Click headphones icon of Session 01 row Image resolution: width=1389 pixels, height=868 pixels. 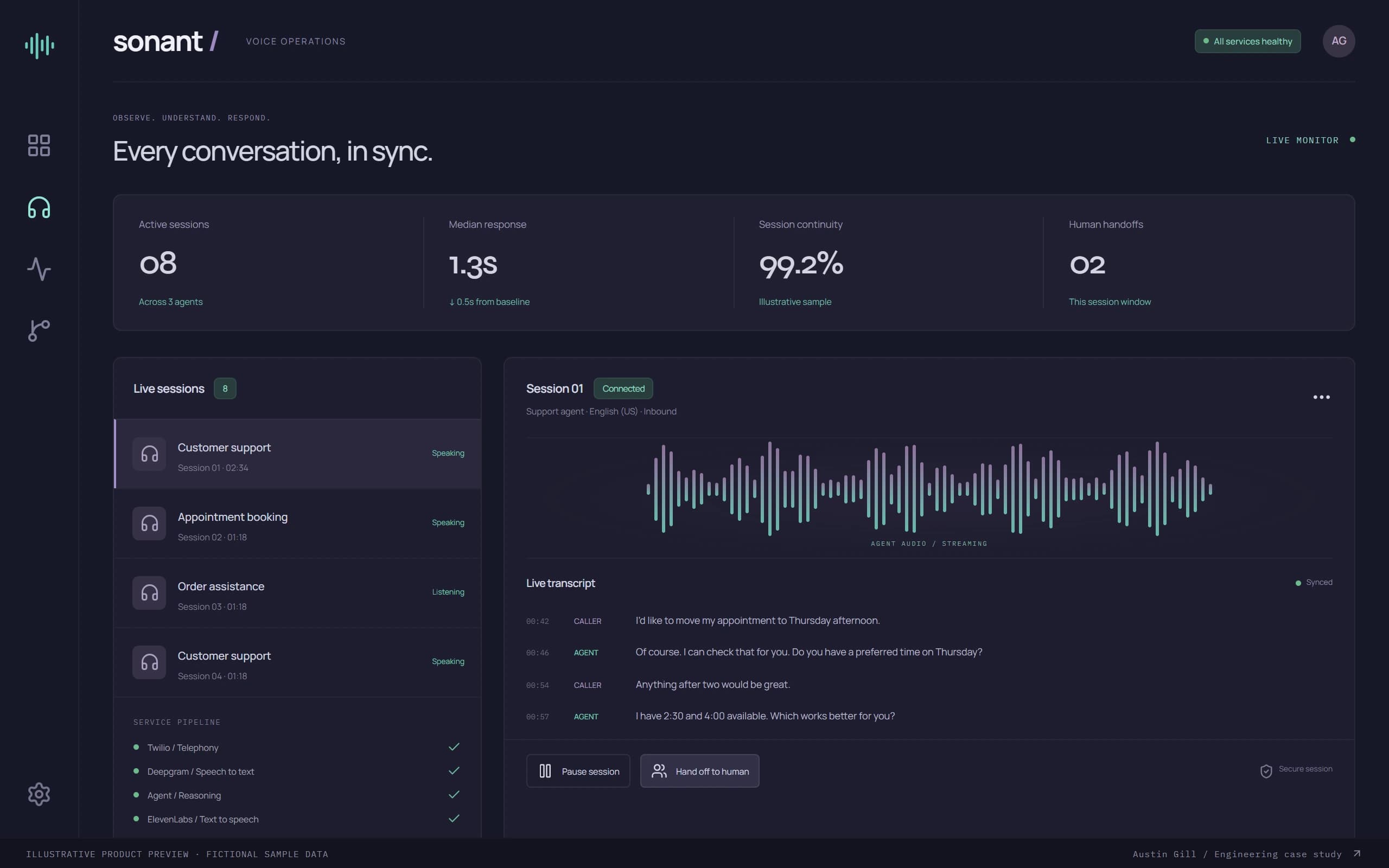click(149, 454)
